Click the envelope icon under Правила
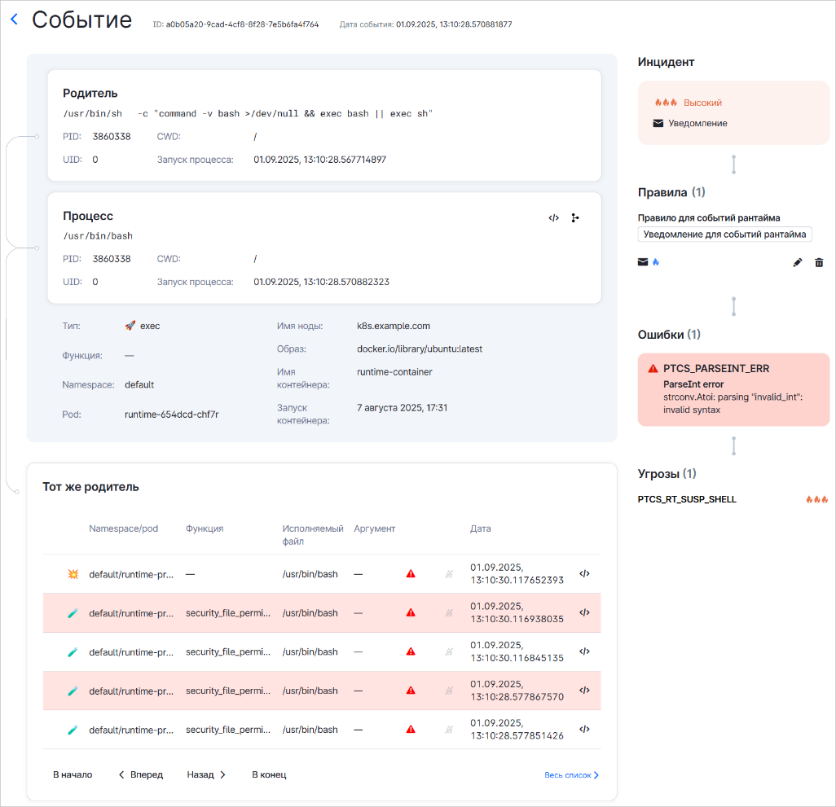The height and width of the screenshot is (807, 836). (643, 262)
